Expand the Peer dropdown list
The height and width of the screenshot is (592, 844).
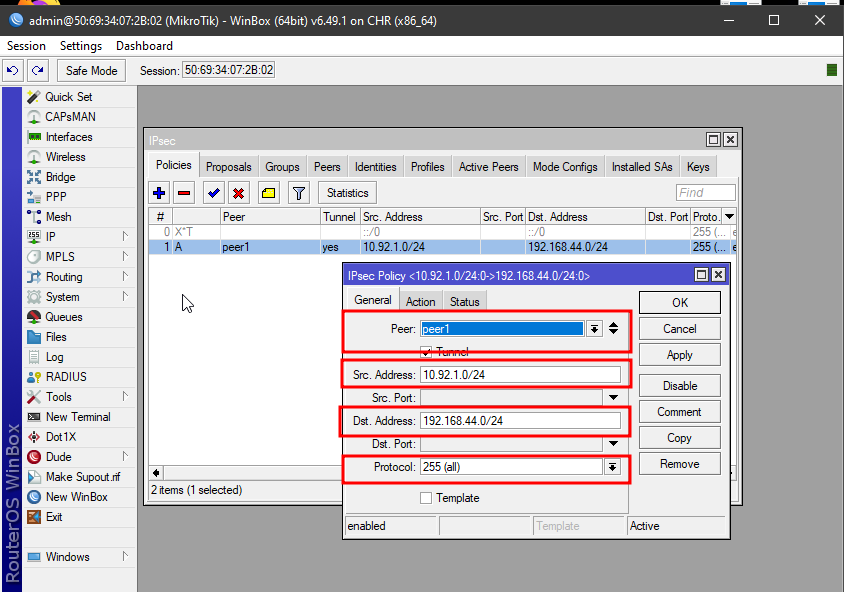[594, 329]
